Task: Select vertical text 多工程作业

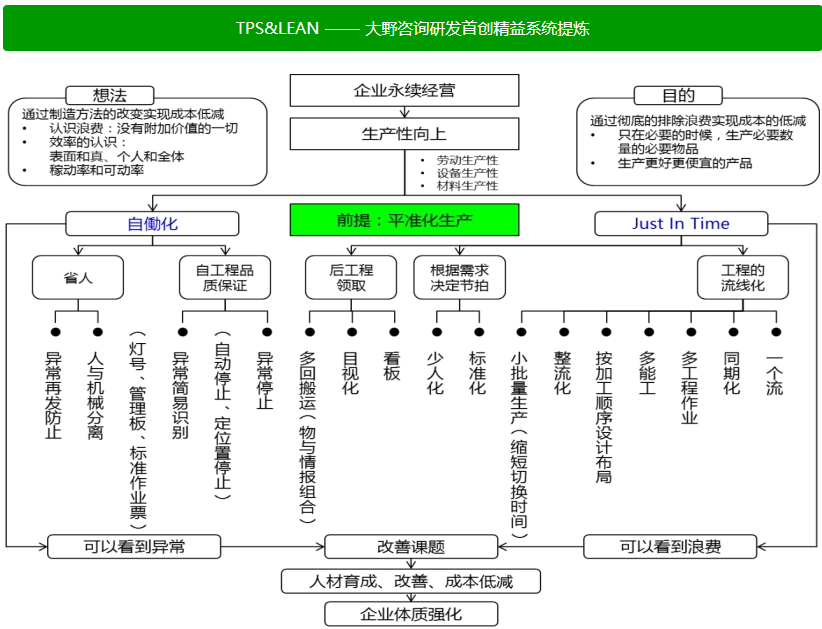Action: (x=689, y=387)
